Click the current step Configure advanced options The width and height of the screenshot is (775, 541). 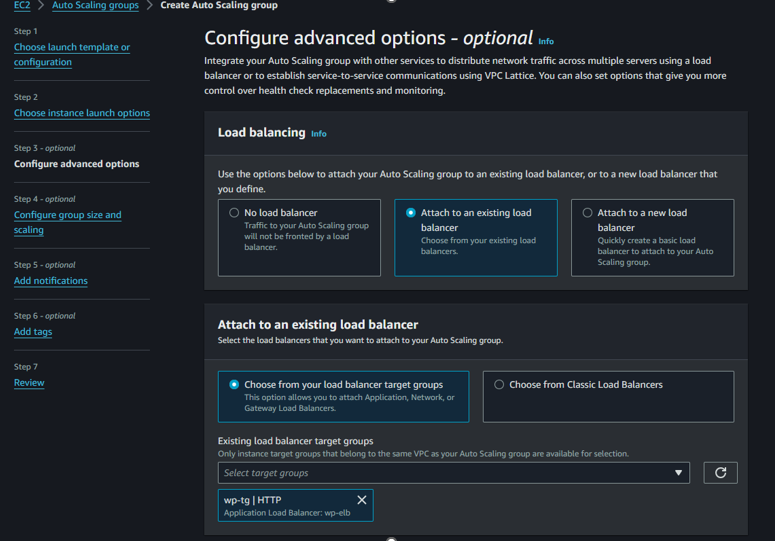76,164
